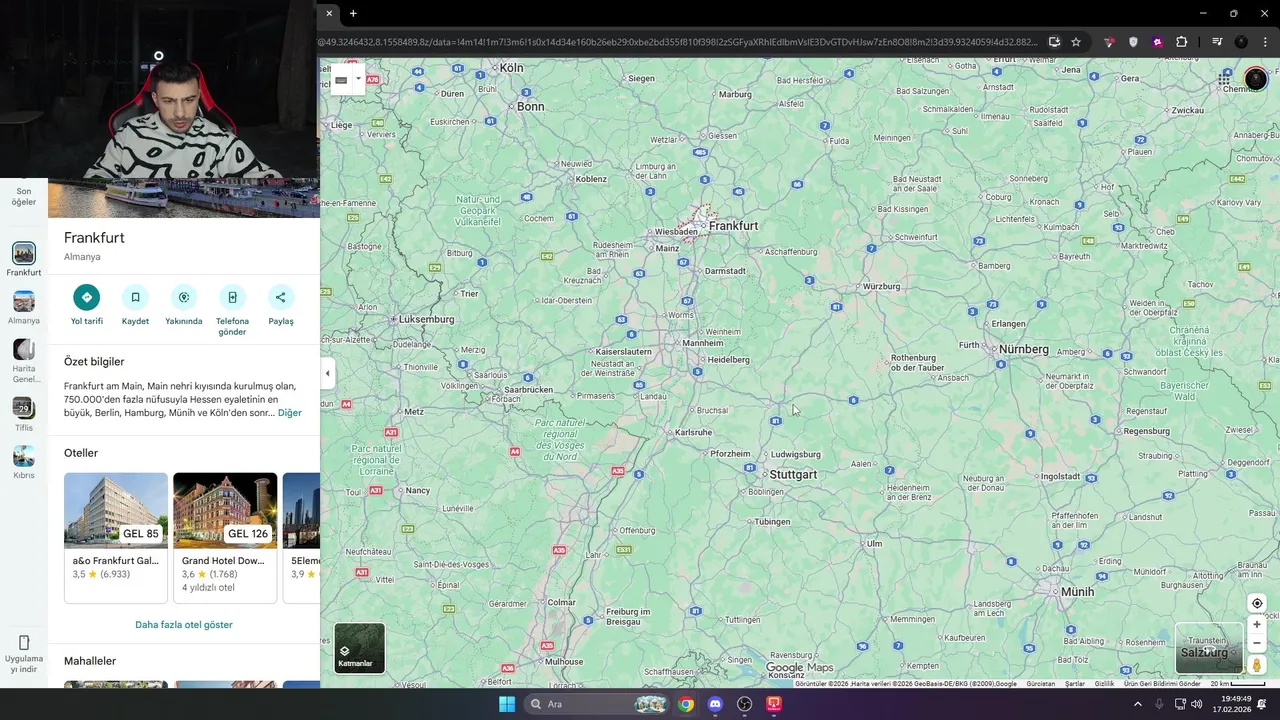This screenshot has width=1280, height=720.
Task: Select the Kıbrıs recent item
Action: [24, 462]
